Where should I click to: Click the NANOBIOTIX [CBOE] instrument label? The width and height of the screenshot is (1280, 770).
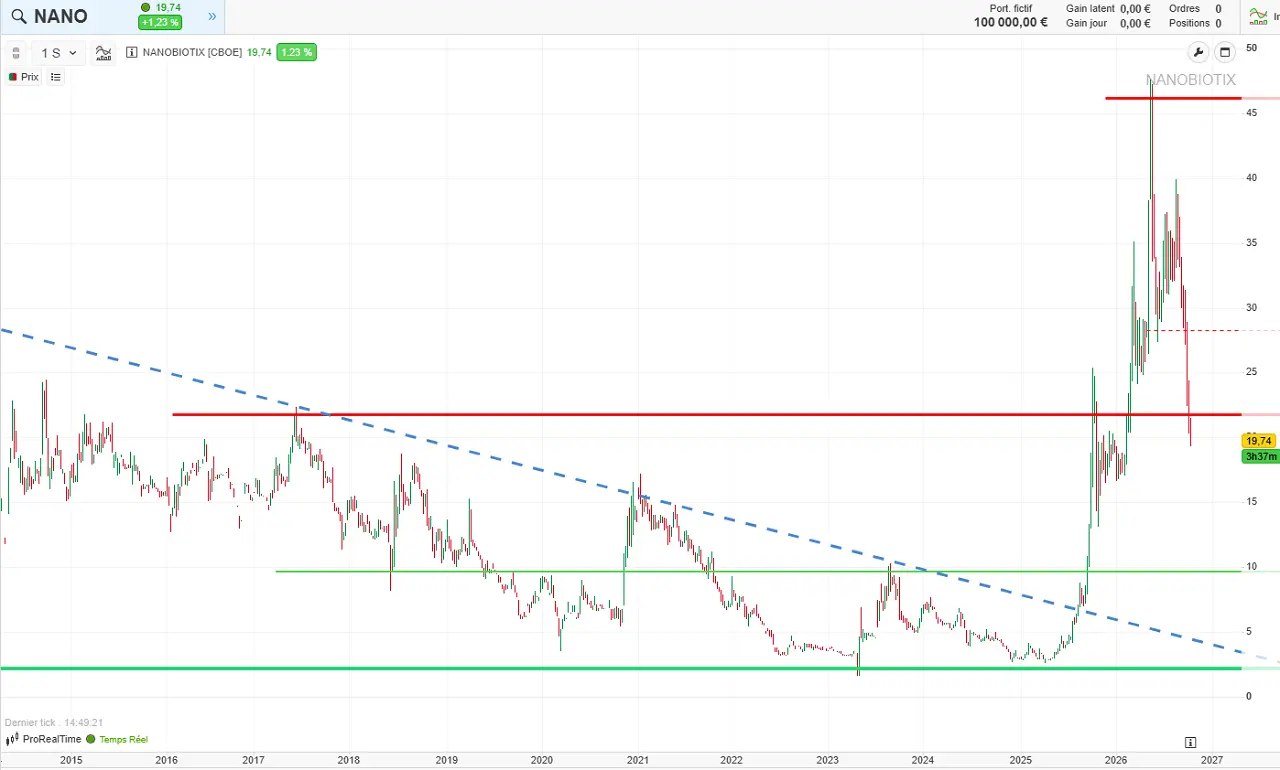point(192,53)
